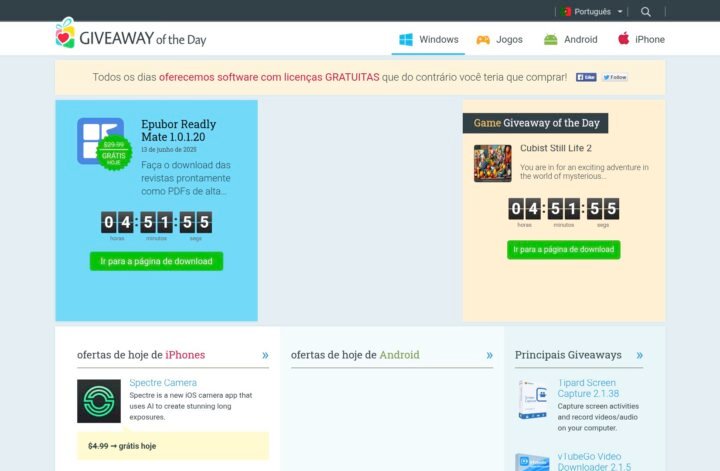Open the Tipard Screen Capture 2.1.38 link
Screen dimensions: 720x471
coord(588,388)
